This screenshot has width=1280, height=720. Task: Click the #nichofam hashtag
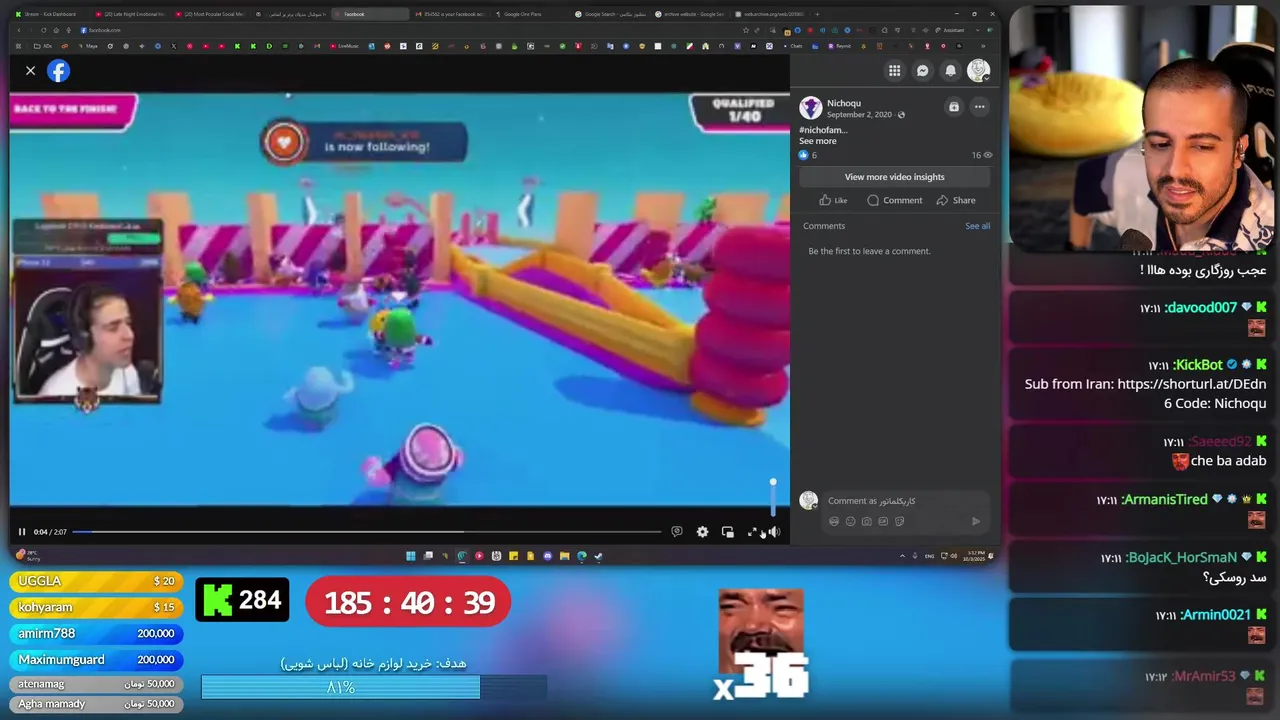[x=822, y=130]
